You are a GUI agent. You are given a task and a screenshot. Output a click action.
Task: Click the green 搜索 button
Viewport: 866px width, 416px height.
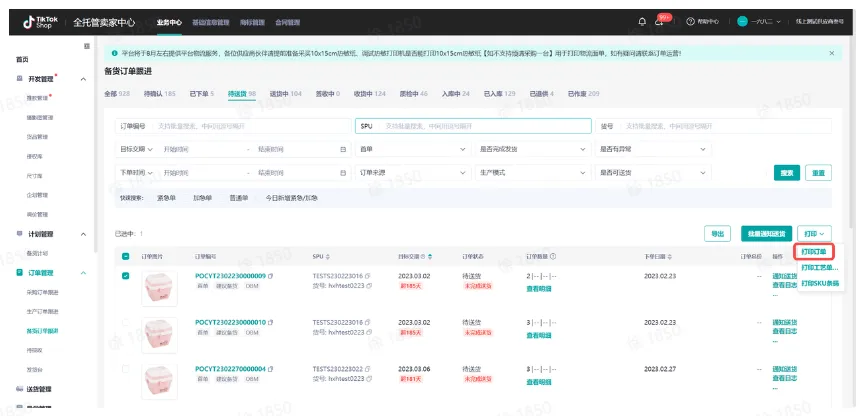(786, 173)
